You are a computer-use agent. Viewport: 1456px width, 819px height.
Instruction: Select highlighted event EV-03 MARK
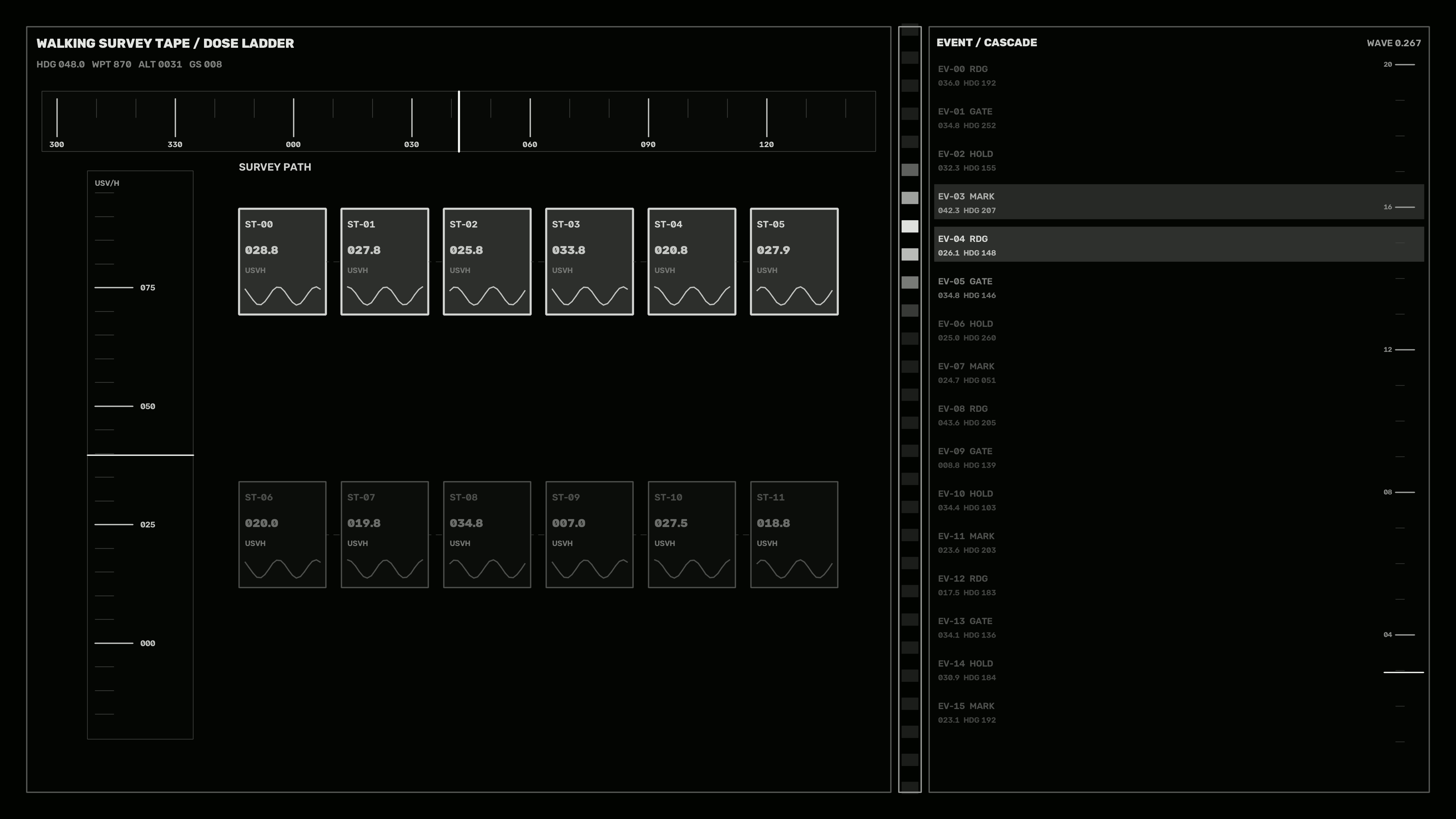coord(1178,202)
